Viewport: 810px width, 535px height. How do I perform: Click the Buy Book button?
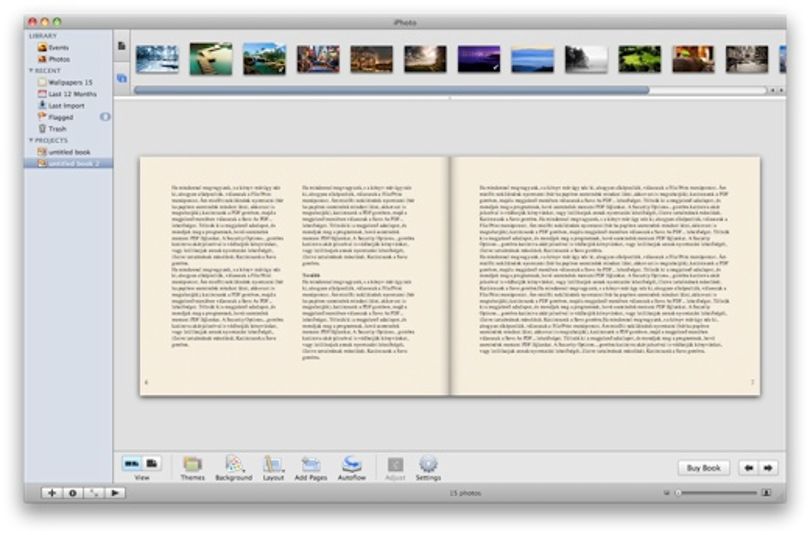point(704,468)
